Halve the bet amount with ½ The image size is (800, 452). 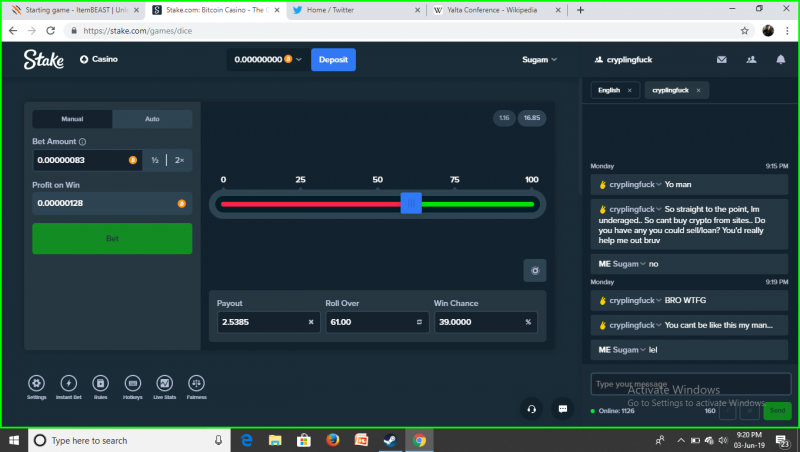[155, 160]
